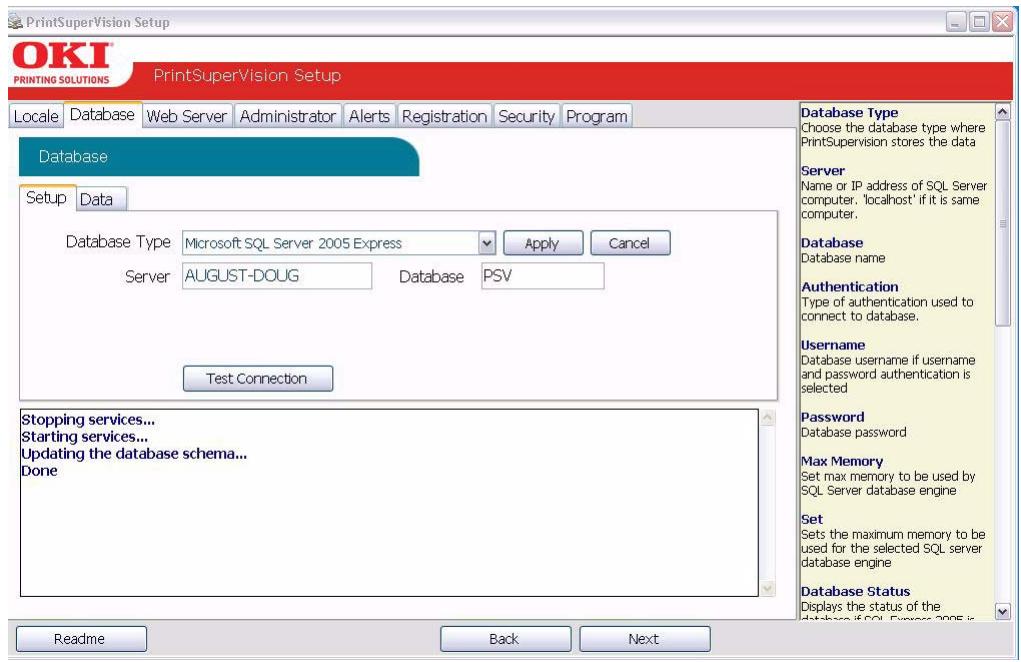Click the help panel scroll up arrow
1021x662 pixels.
[x=1003, y=112]
